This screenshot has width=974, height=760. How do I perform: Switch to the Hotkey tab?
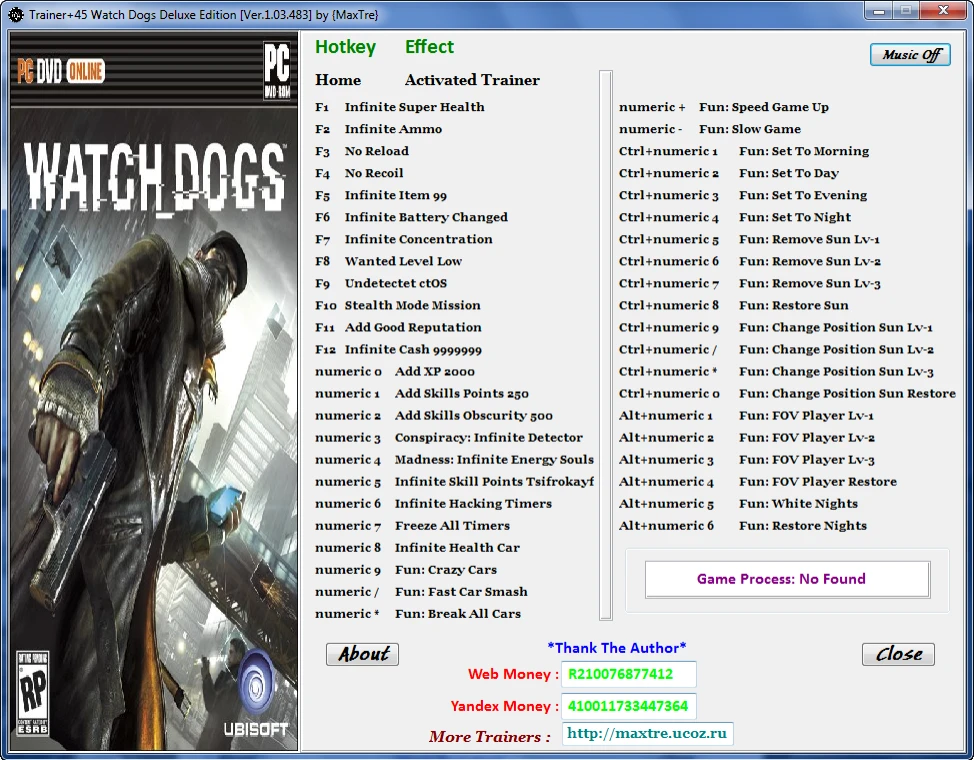pyautogui.click(x=346, y=47)
